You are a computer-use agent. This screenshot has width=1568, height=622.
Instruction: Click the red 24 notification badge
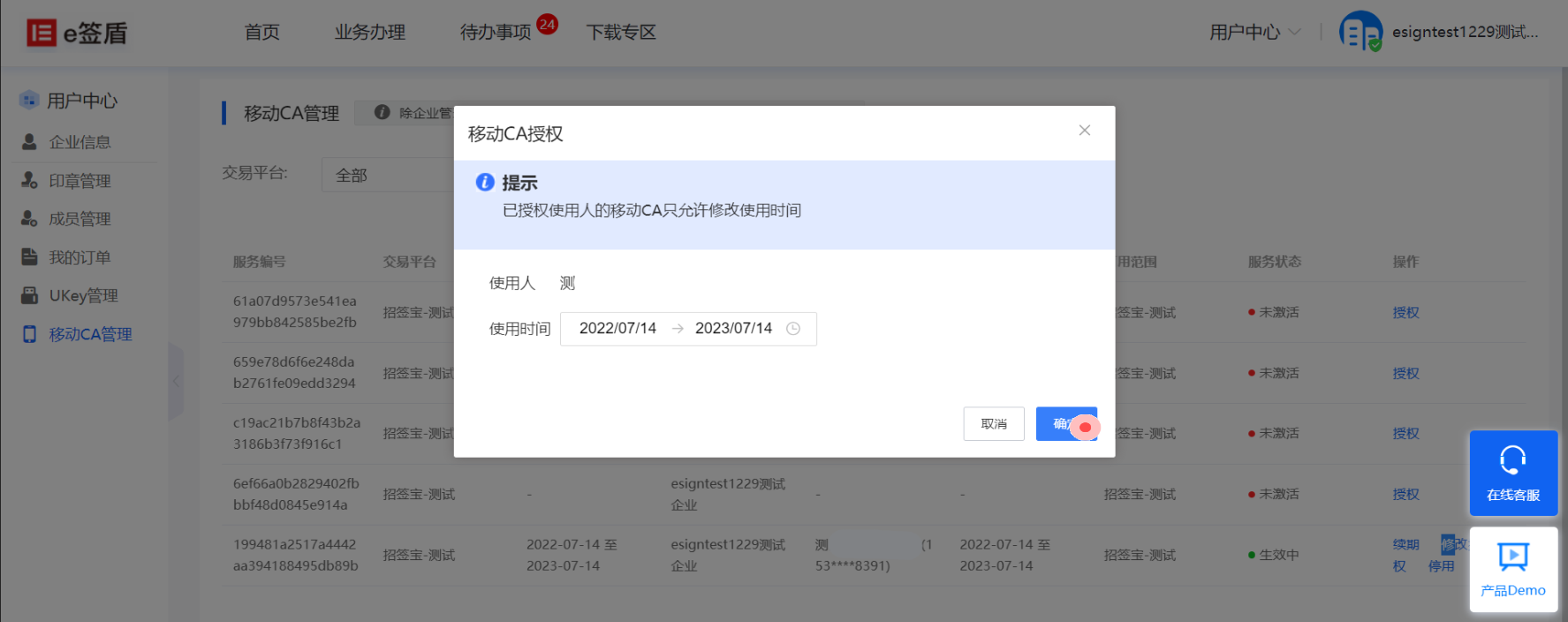point(547,24)
